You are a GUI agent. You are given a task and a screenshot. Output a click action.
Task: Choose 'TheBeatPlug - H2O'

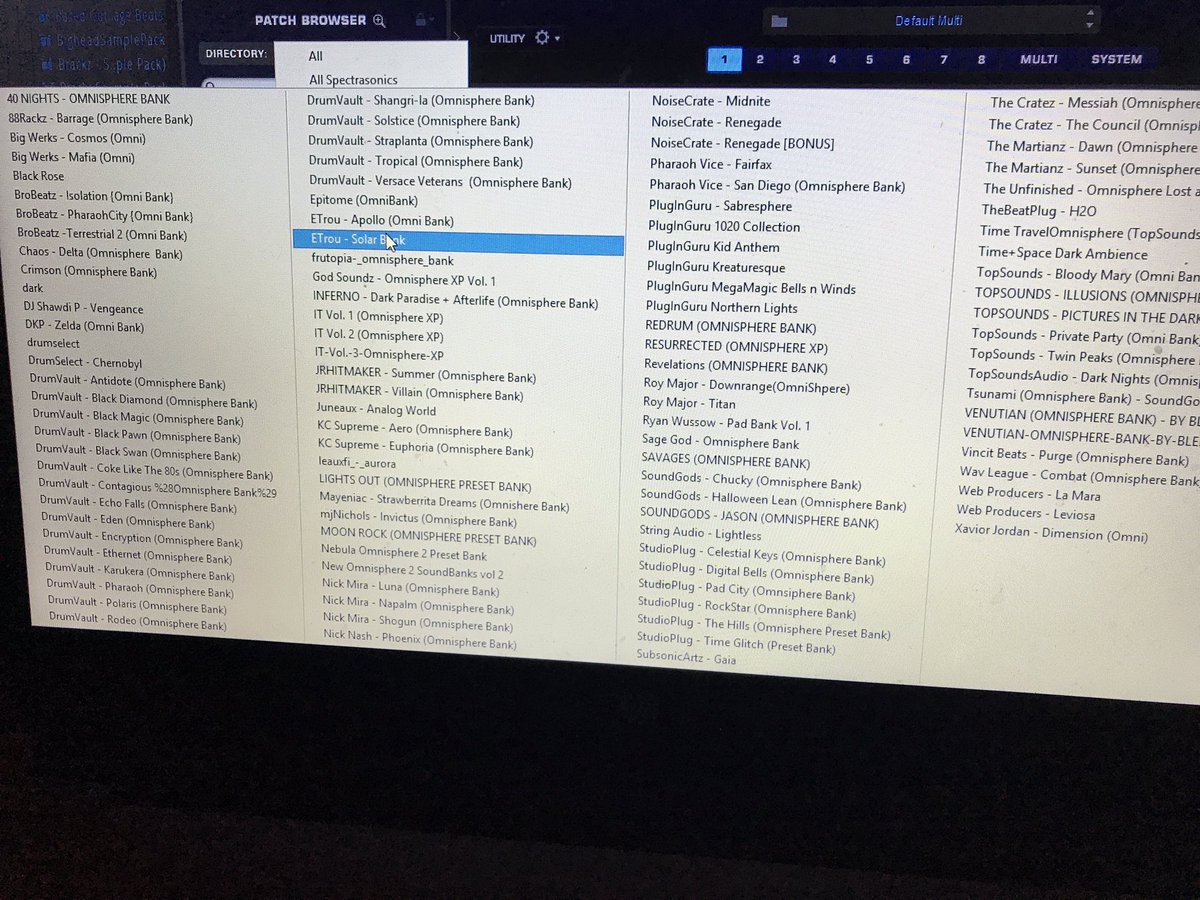pyautogui.click(x=1039, y=211)
